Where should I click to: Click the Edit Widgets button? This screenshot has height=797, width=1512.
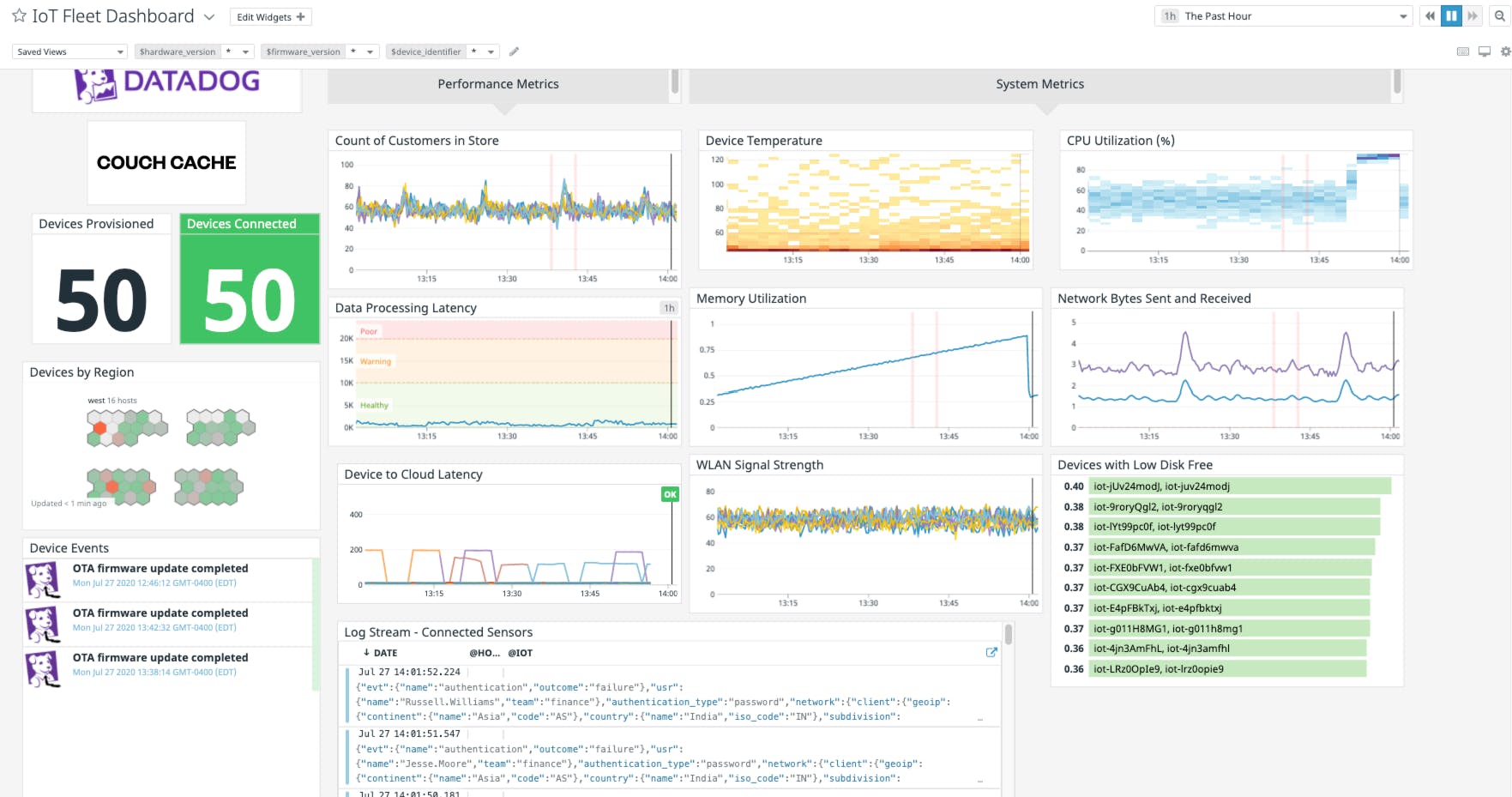tap(270, 15)
